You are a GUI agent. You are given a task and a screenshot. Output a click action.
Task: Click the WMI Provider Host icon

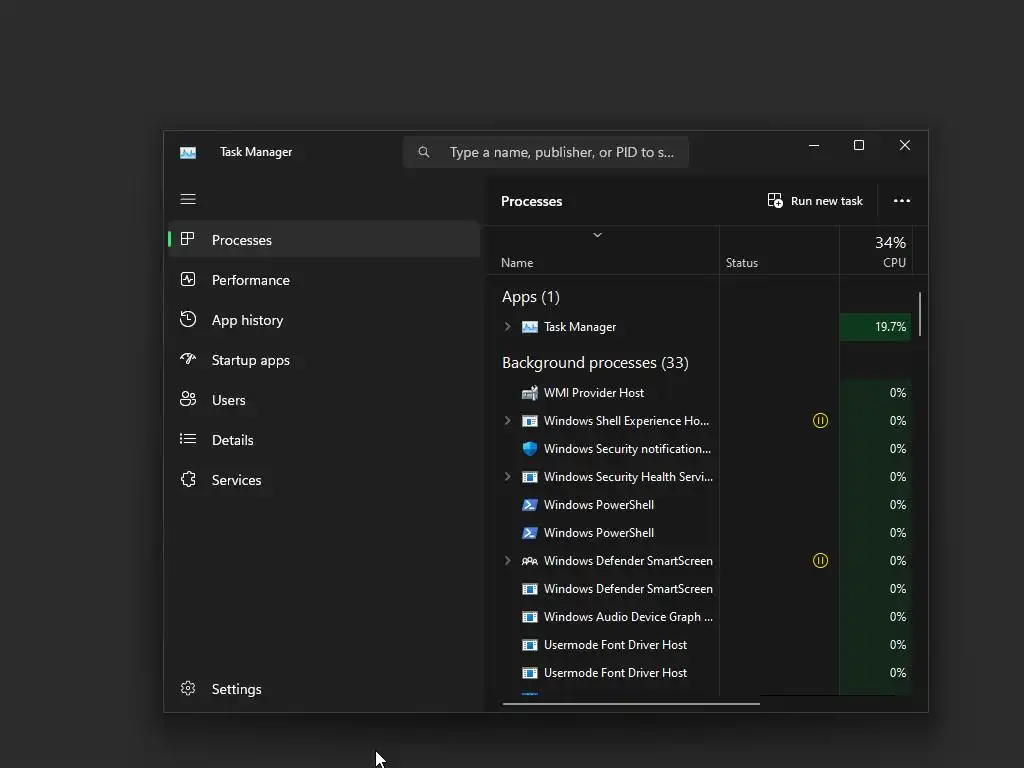(x=530, y=392)
